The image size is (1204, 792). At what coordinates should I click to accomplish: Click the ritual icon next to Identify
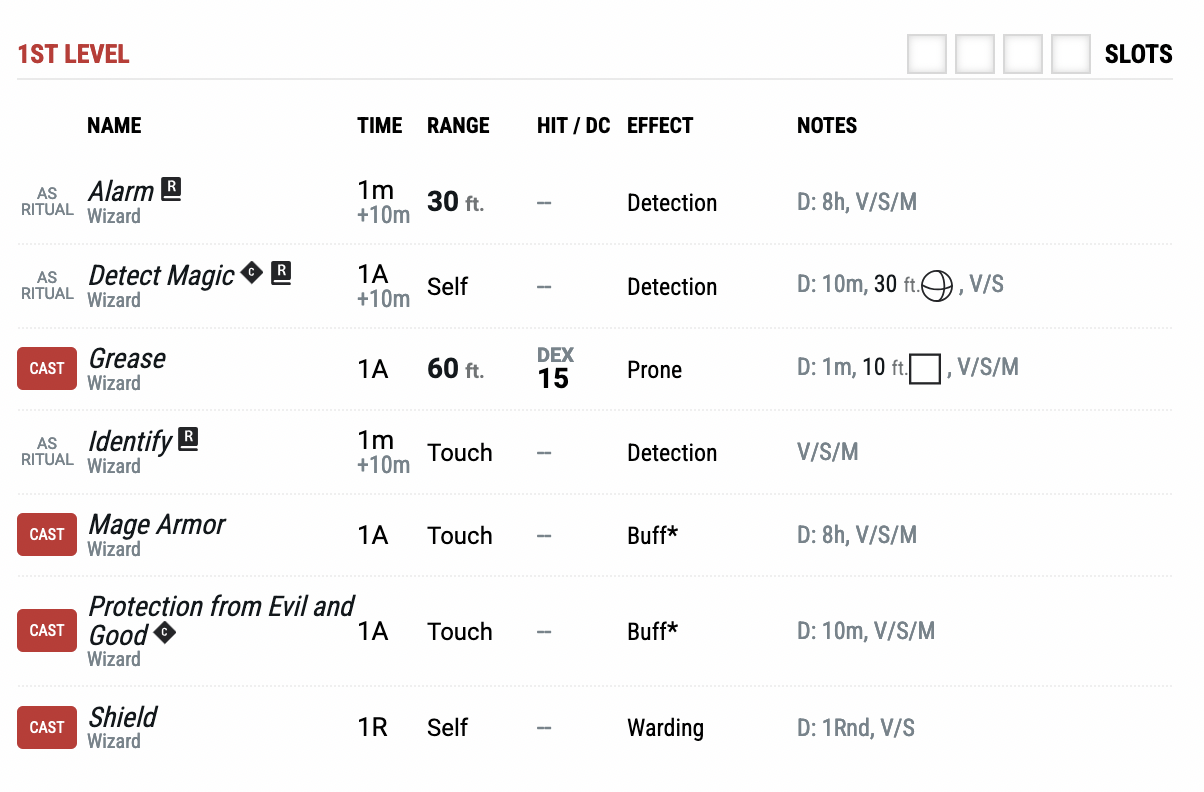pyautogui.click(x=188, y=438)
